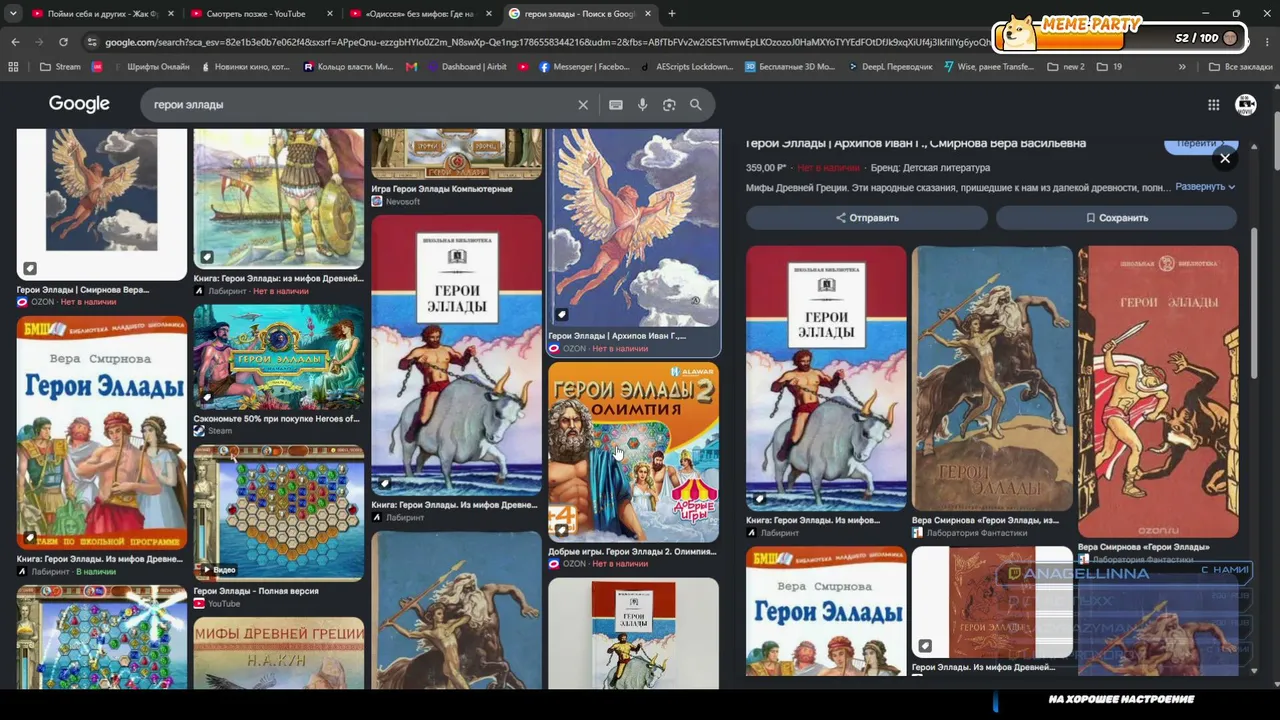Viewport: 1280px width, 720px height.
Task: Open the Google account avatar menu
Action: tap(1246, 105)
